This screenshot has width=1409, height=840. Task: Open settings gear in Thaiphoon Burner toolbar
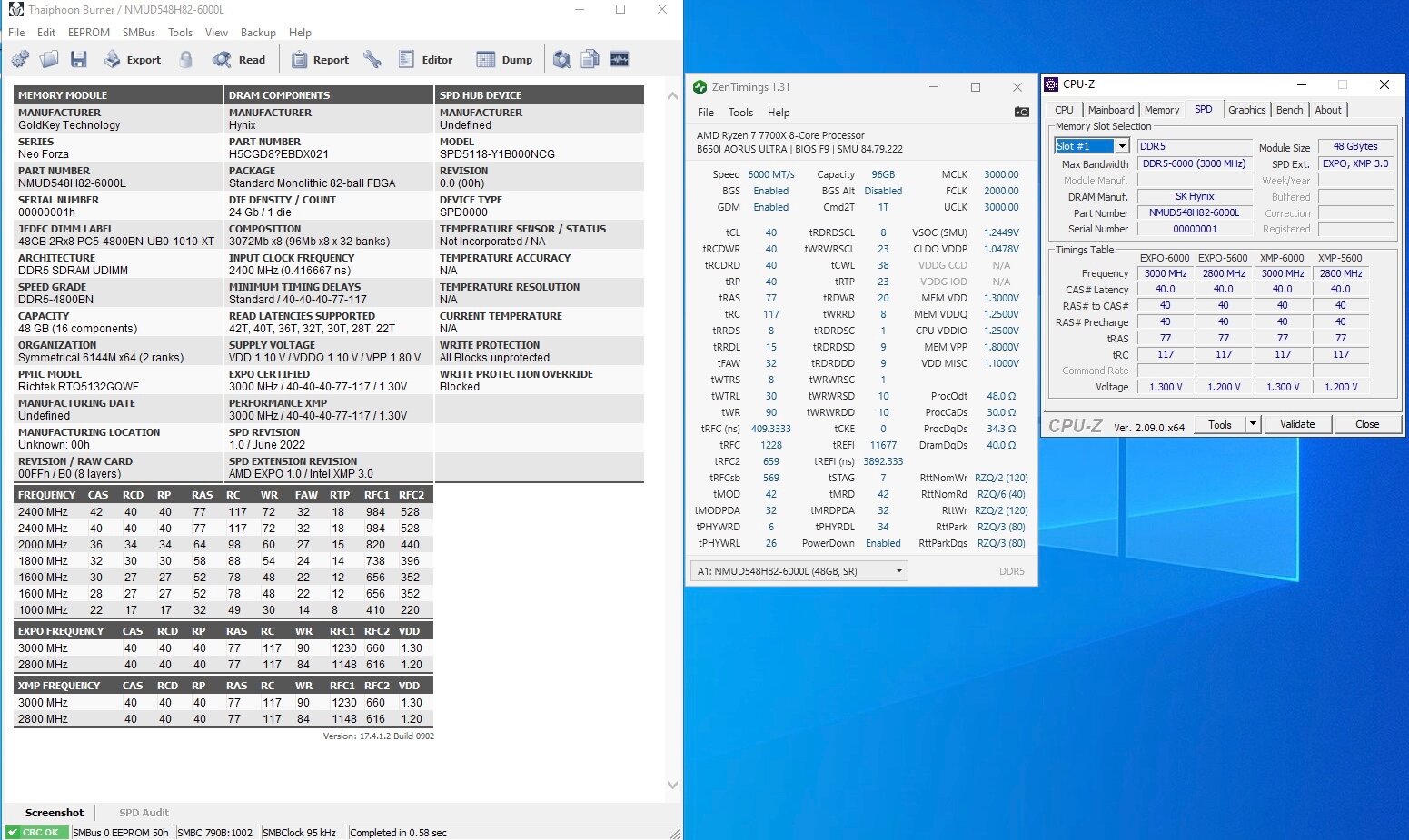pos(20,60)
